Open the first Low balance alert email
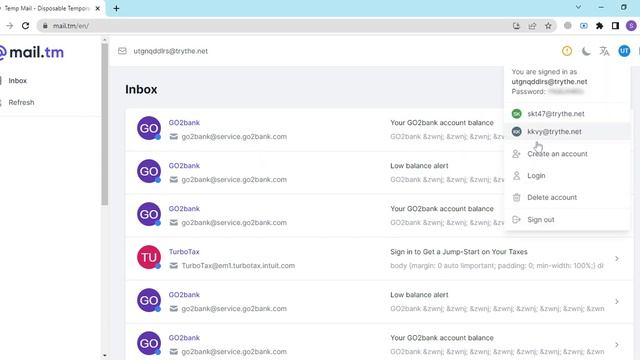 pos(315,172)
